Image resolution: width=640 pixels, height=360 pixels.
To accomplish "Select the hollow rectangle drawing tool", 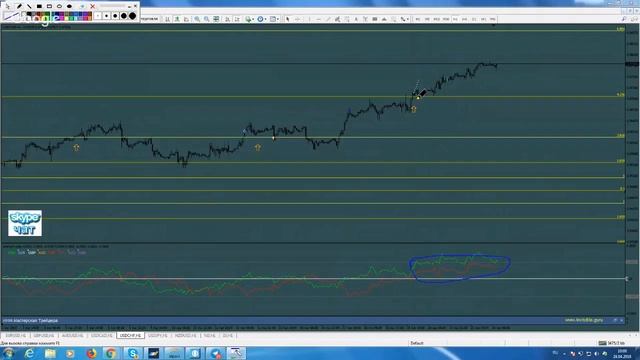I will pyautogui.click(x=49, y=7).
